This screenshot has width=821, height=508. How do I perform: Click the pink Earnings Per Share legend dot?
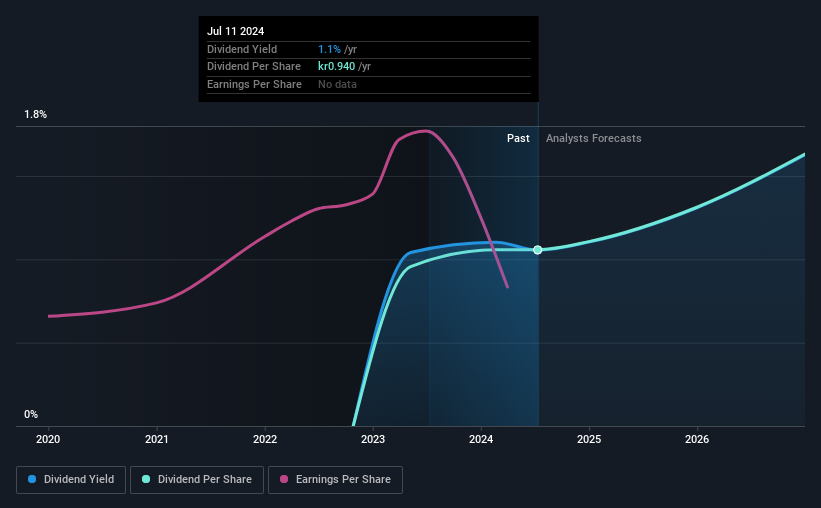[284, 479]
